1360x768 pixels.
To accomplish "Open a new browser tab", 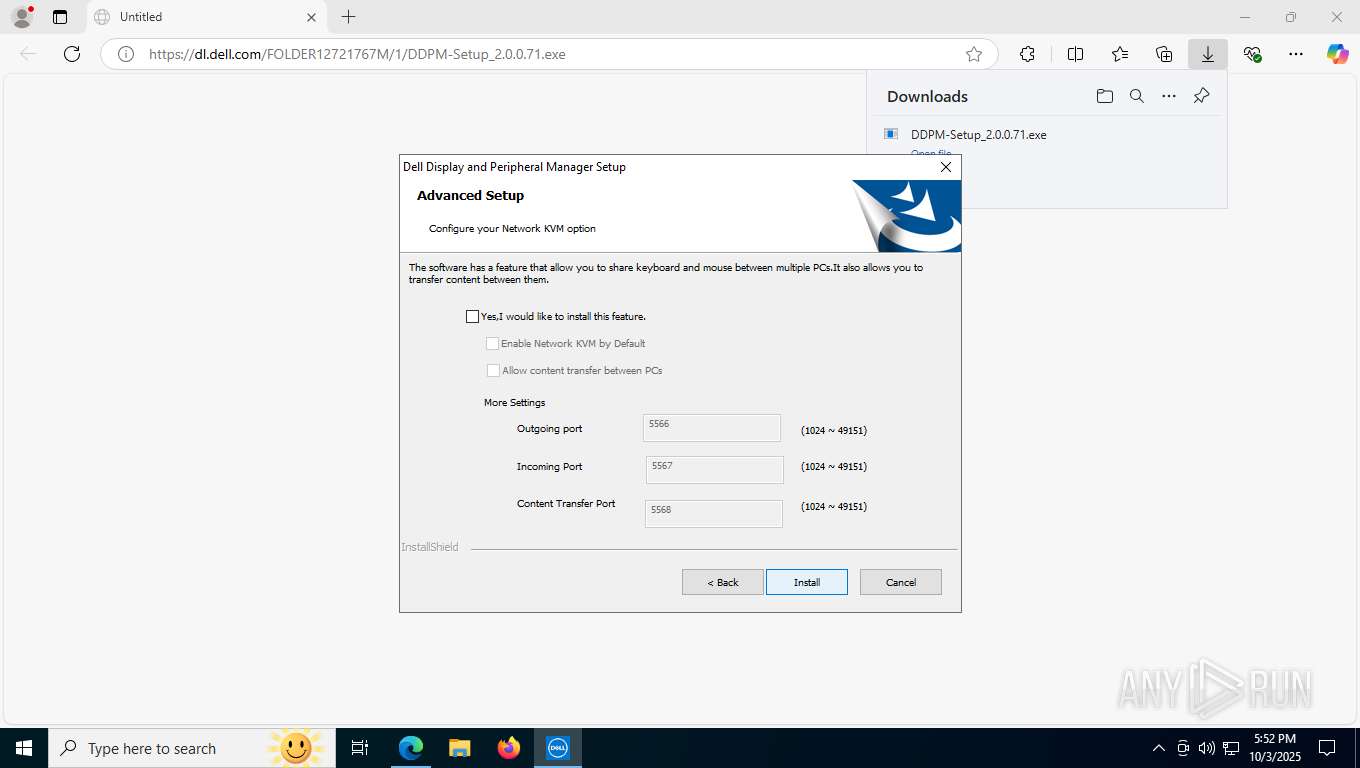I will (348, 17).
